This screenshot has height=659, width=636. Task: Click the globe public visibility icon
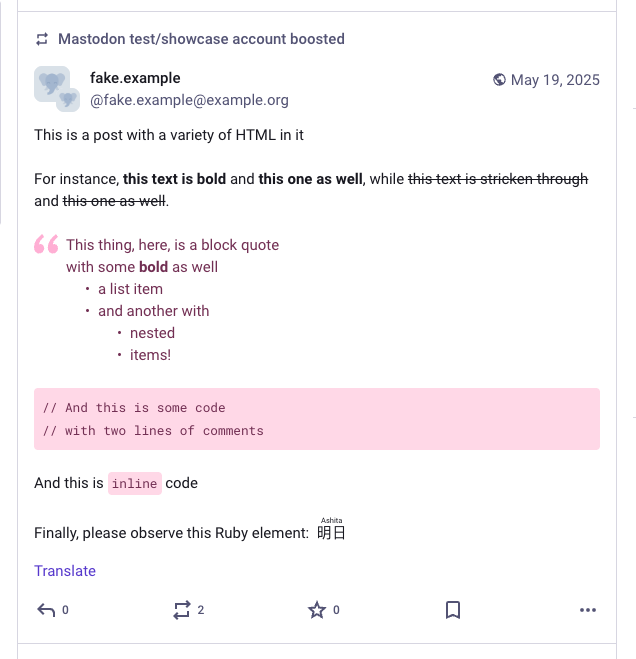[499, 79]
